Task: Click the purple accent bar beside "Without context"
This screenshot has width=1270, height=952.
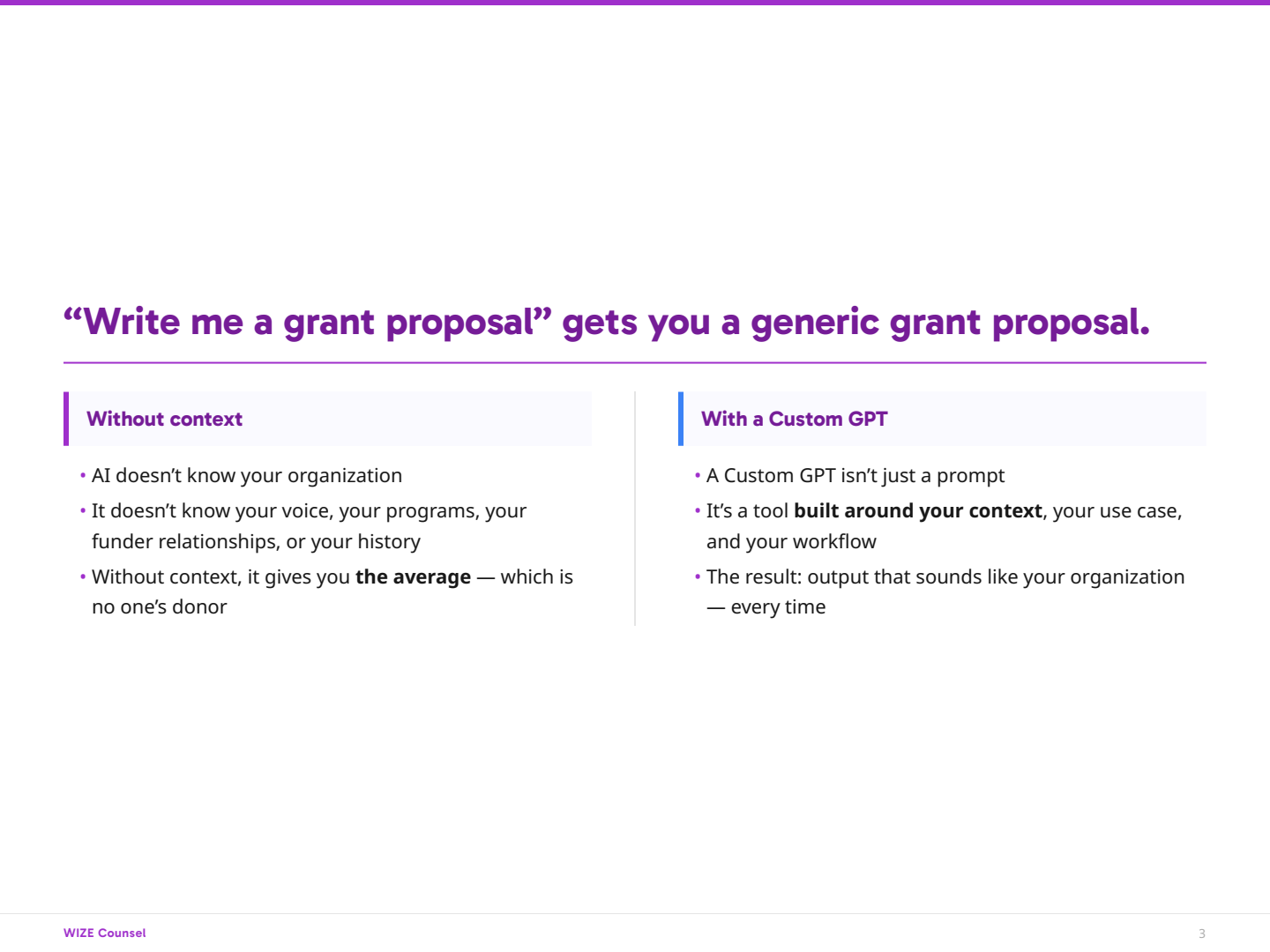Action: 66,419
